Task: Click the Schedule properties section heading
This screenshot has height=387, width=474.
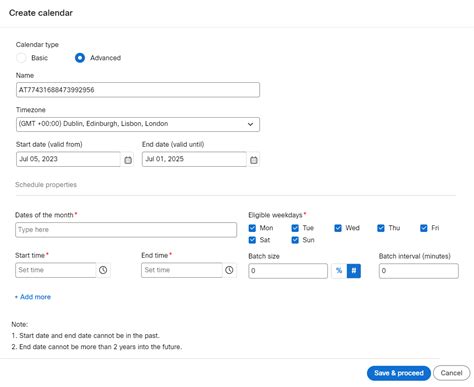Action: pos(46,185)
